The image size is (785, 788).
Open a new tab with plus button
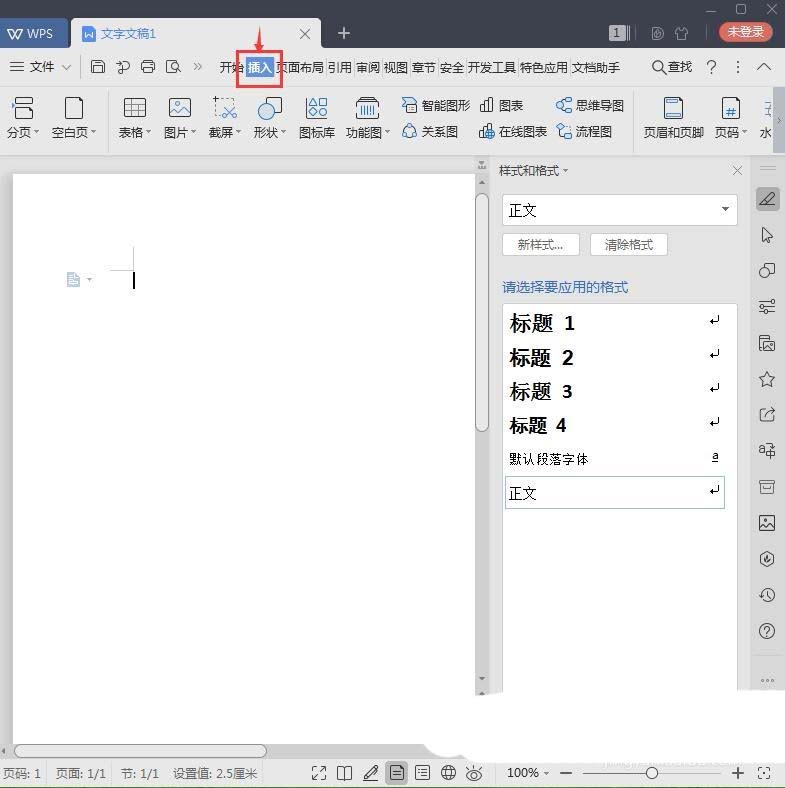tap(344, 33)
